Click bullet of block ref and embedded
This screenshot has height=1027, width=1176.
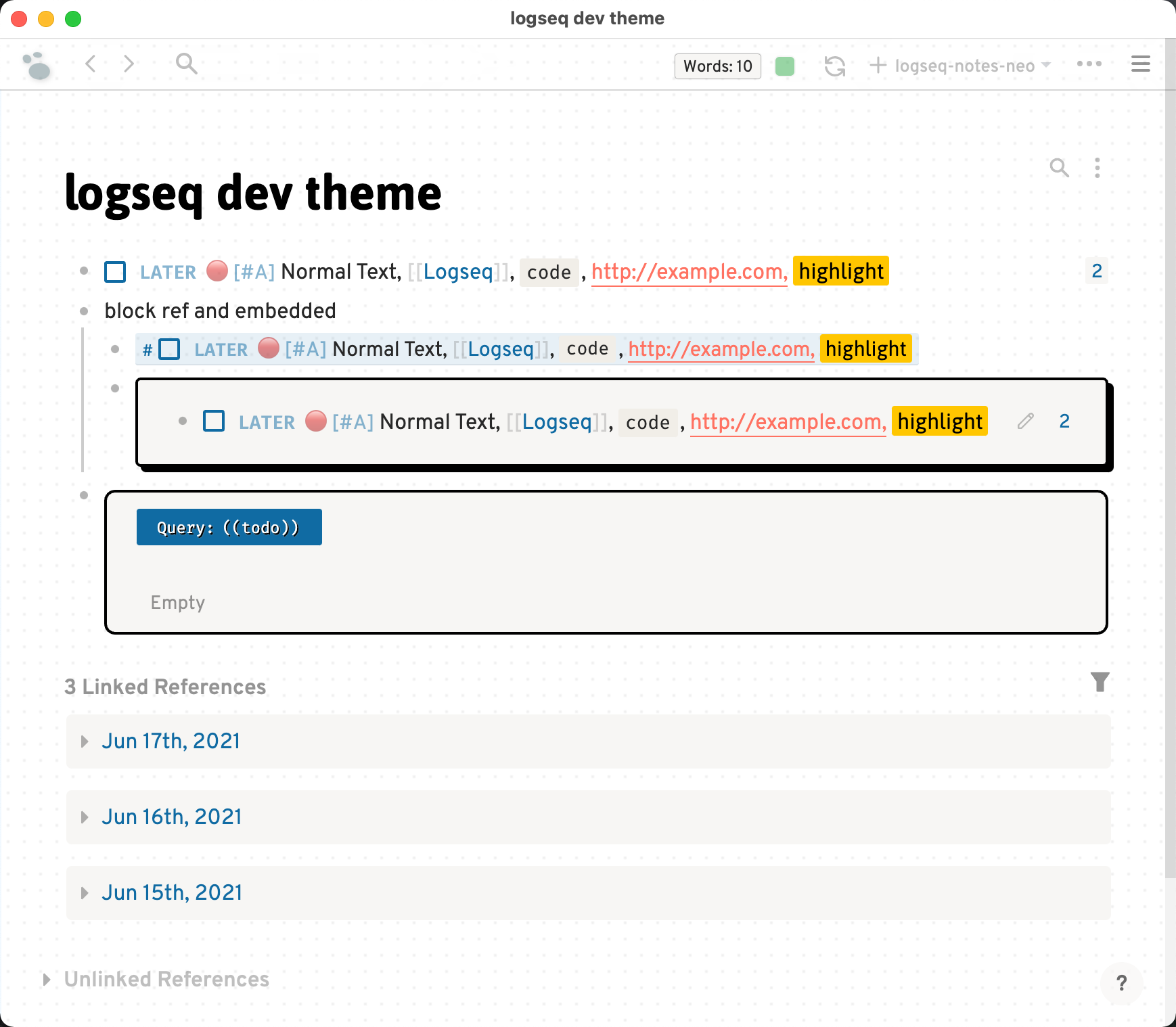84,311
